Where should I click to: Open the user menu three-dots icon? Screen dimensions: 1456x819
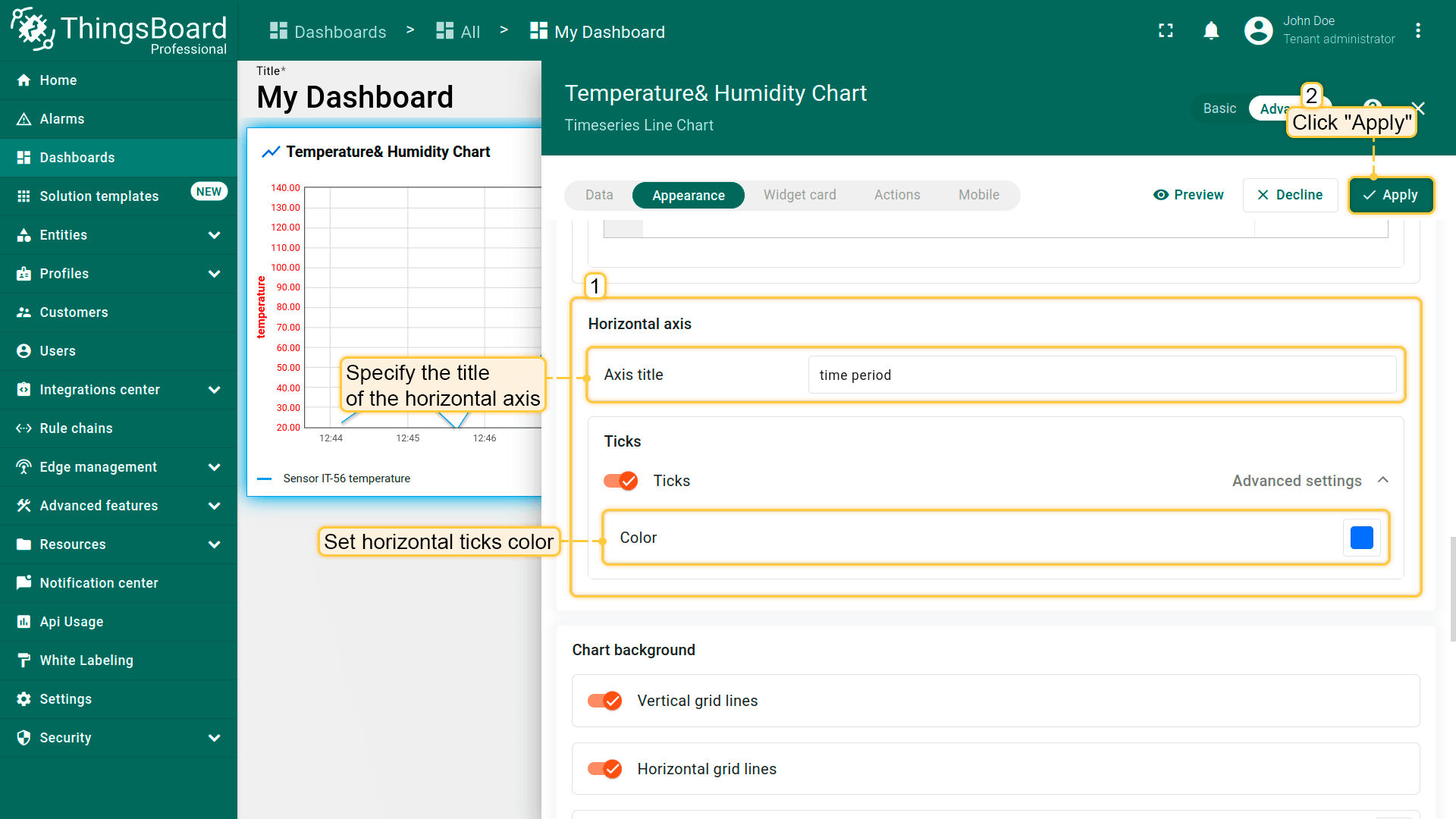pyautogui.click(x=1417, y=30)
